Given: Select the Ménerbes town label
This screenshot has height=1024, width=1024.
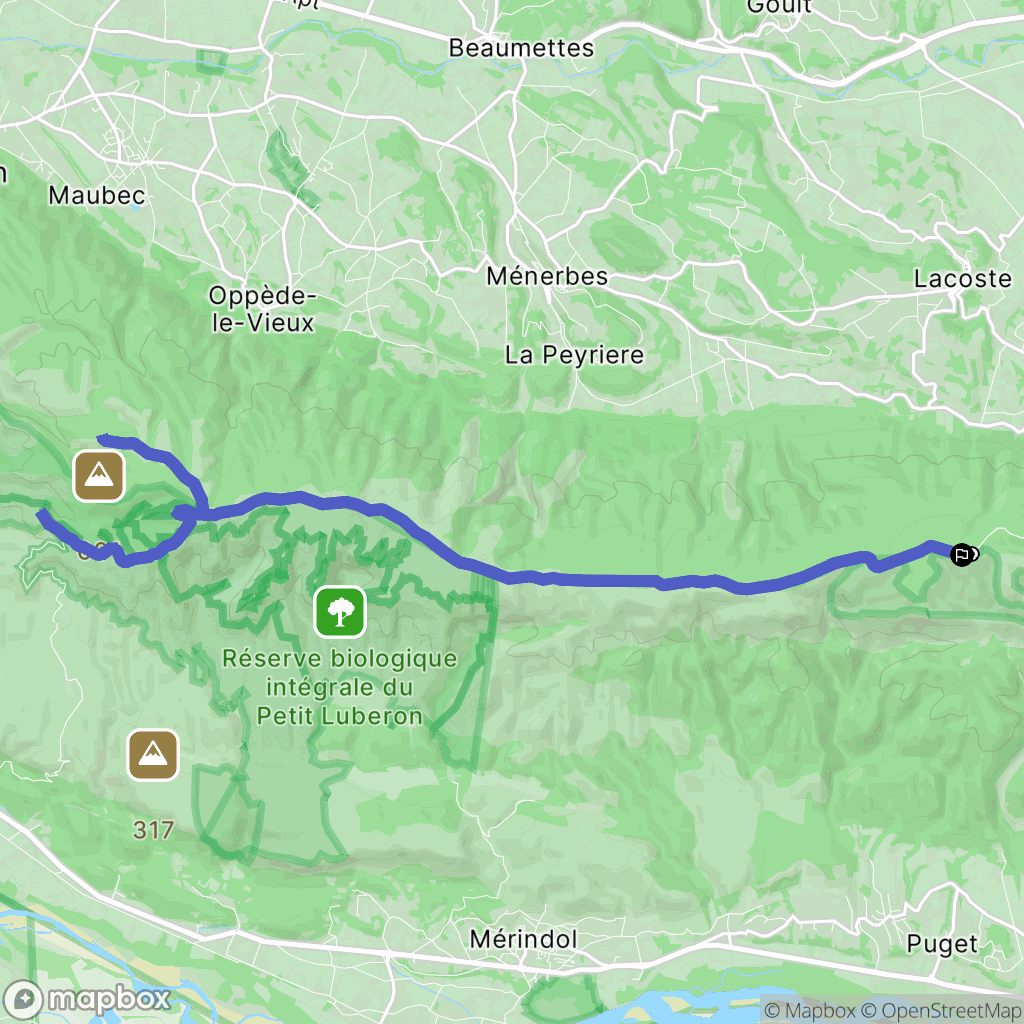Looking at the screenshot, I should pos(547,276).
